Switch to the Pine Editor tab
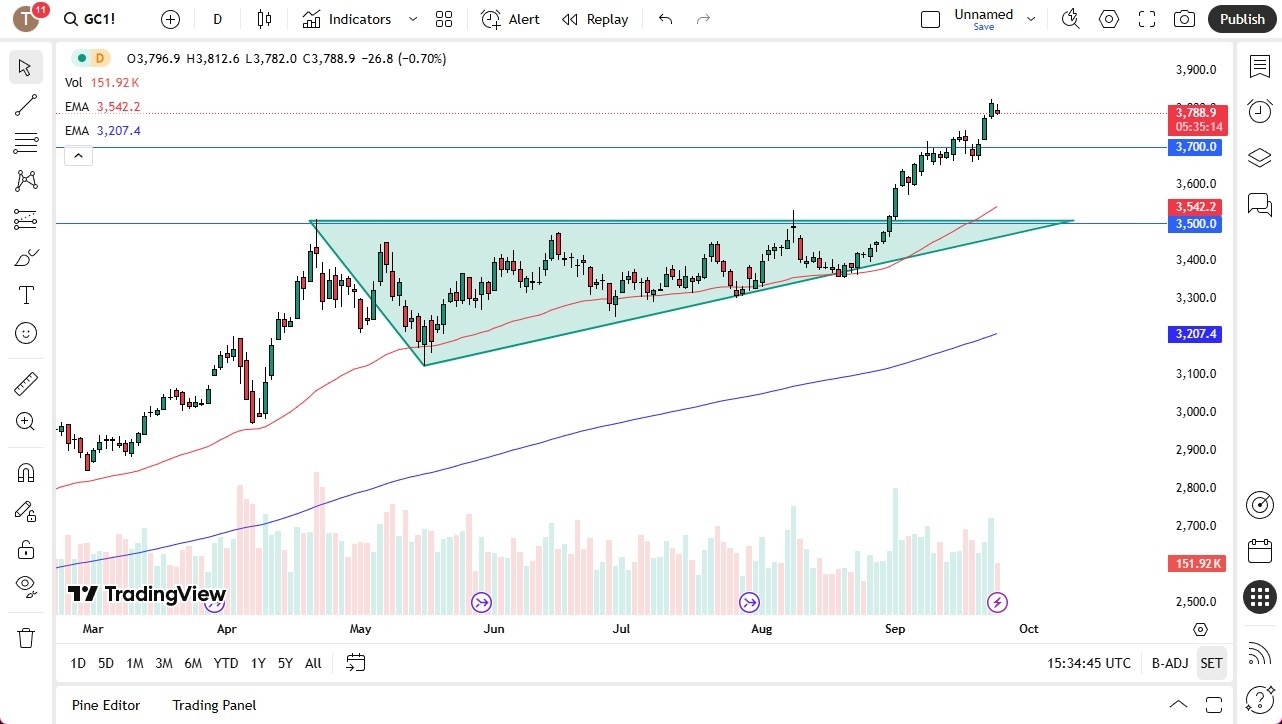 click(105, 705)
